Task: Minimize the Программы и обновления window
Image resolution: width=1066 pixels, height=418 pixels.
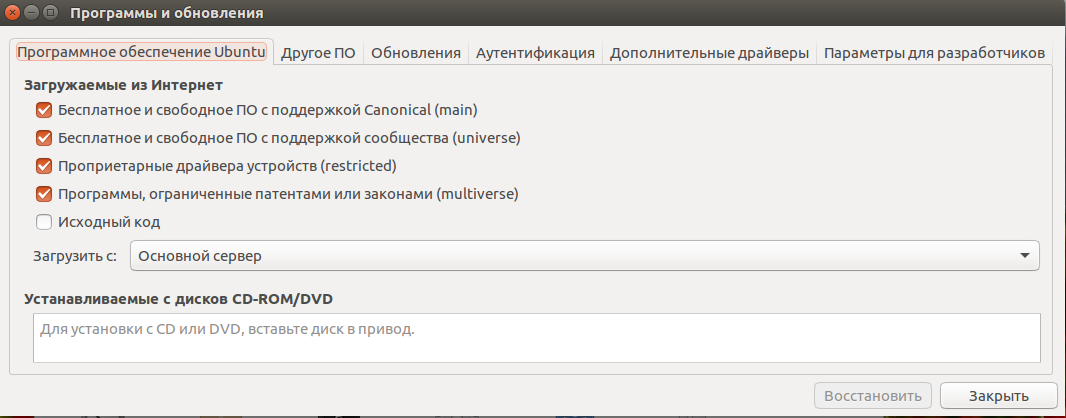Action: (x=32, y=13)
